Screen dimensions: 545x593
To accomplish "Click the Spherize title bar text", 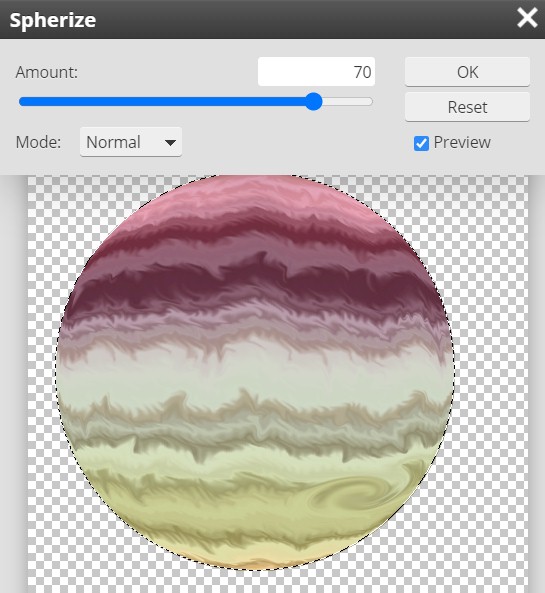I will (x=53, y=20).
